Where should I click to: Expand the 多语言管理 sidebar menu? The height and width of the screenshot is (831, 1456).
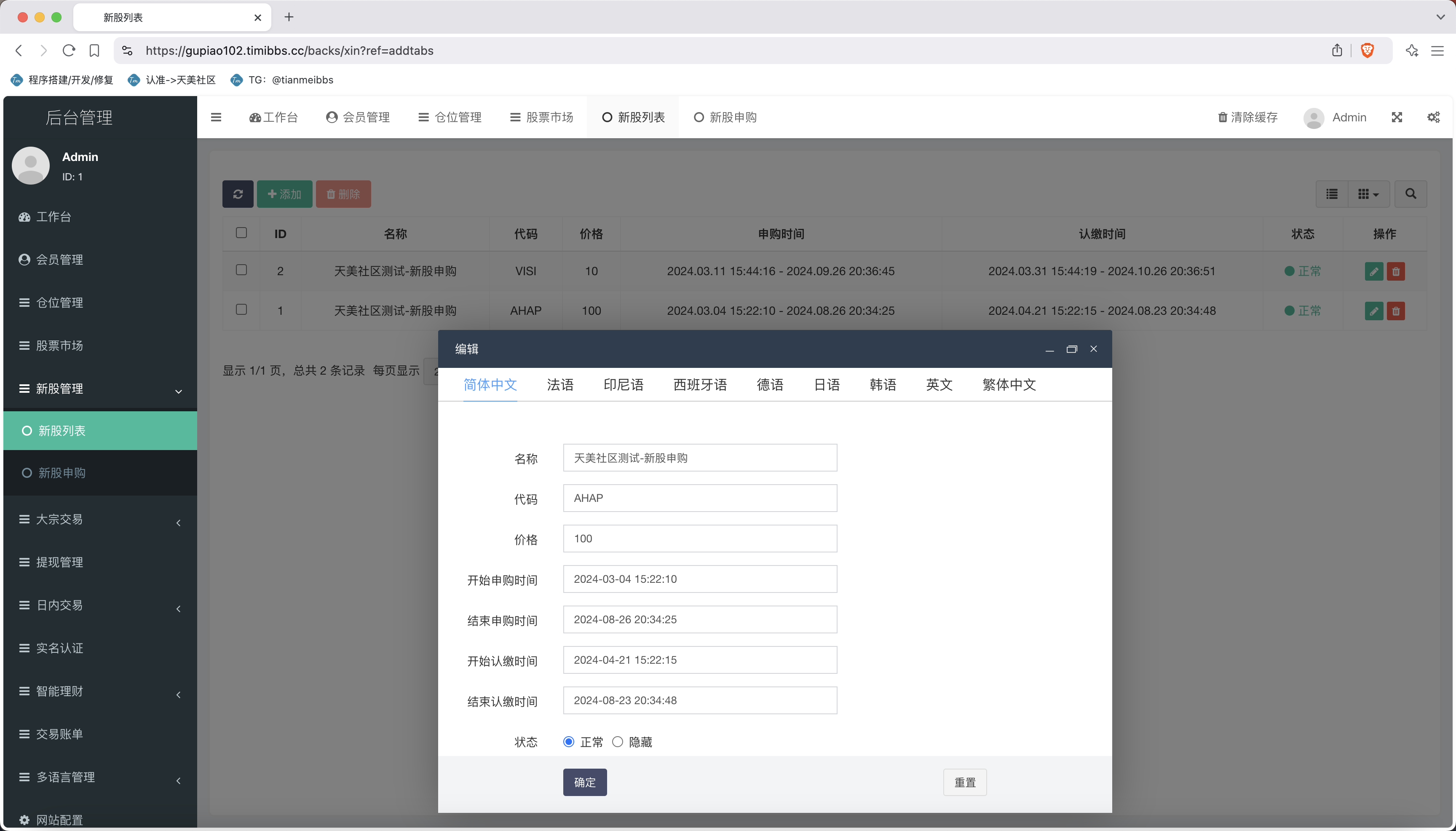click(x=100, y=777)
